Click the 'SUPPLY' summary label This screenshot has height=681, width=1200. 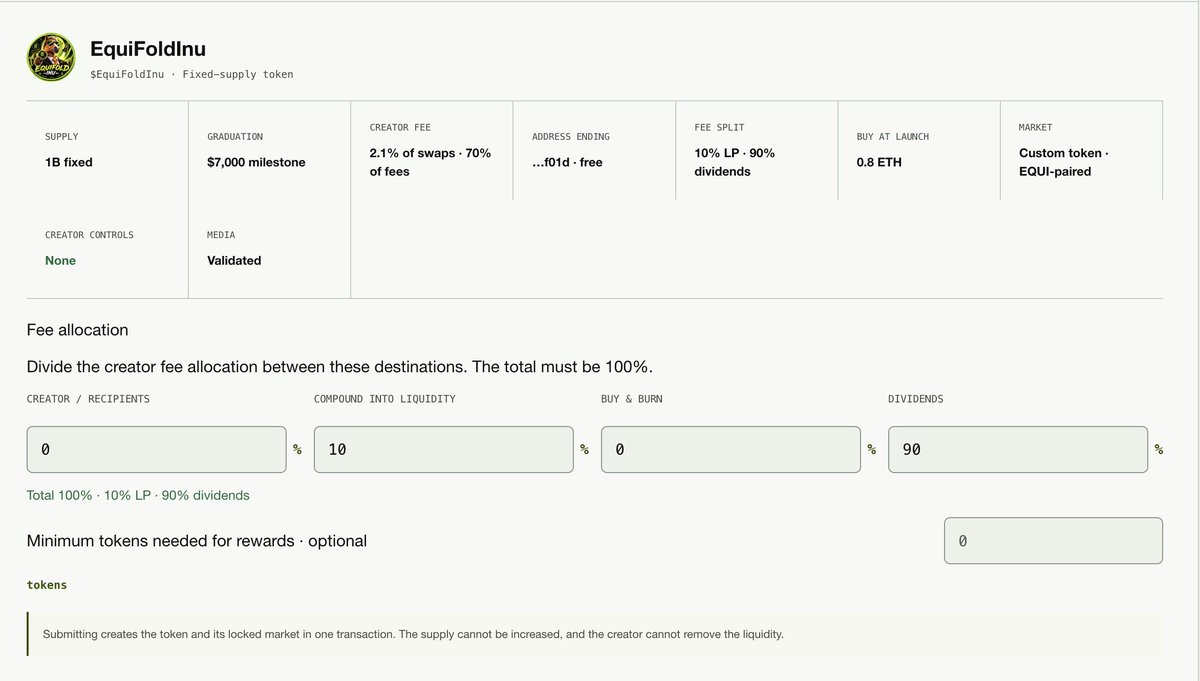click(x=62, y=136)
